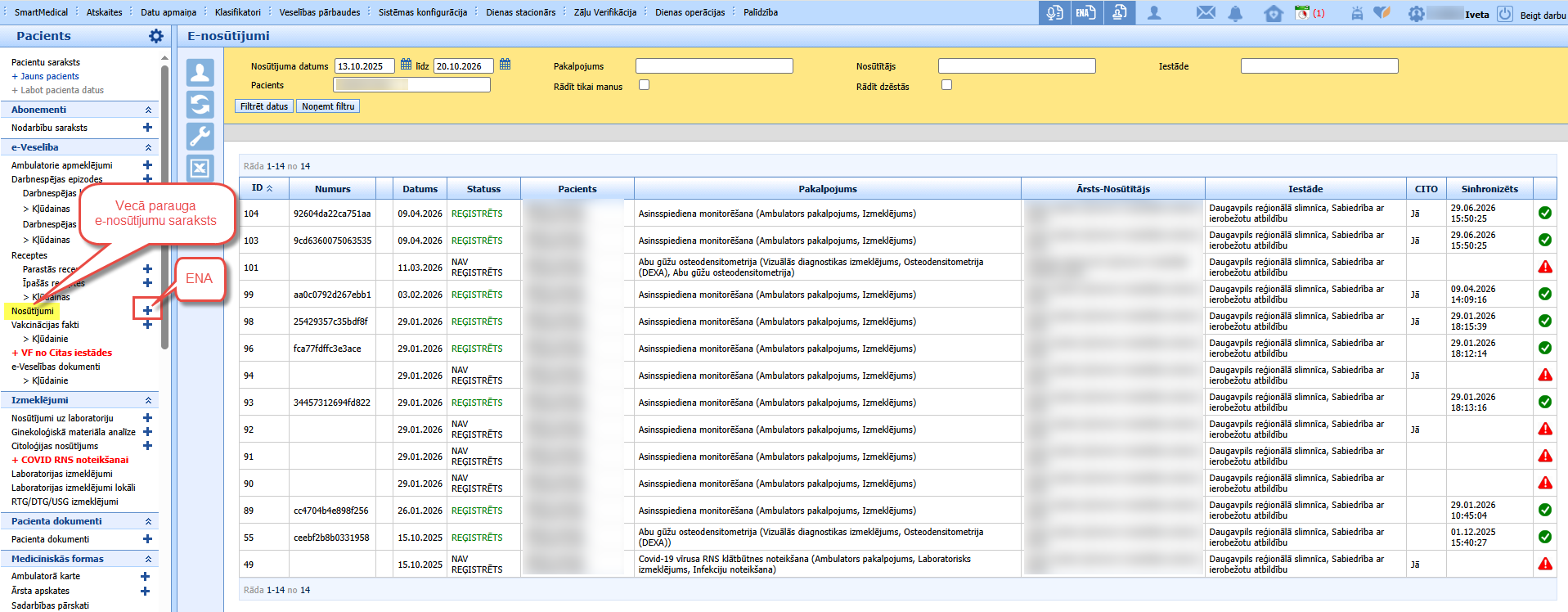Open the medical home icon
1568x612 pixels.
click(x=1274, y=13)
